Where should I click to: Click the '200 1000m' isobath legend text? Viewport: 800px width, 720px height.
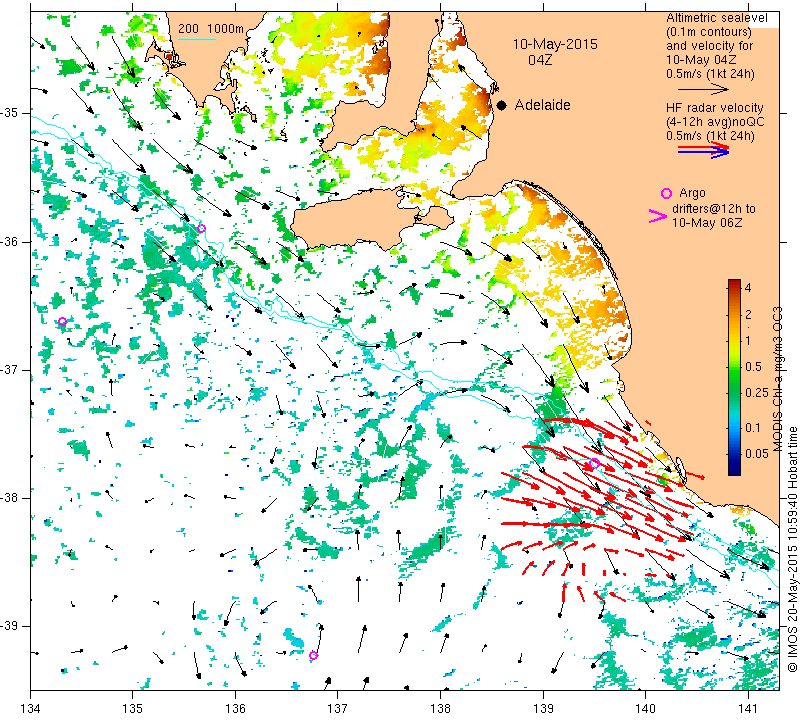[211, 29]
